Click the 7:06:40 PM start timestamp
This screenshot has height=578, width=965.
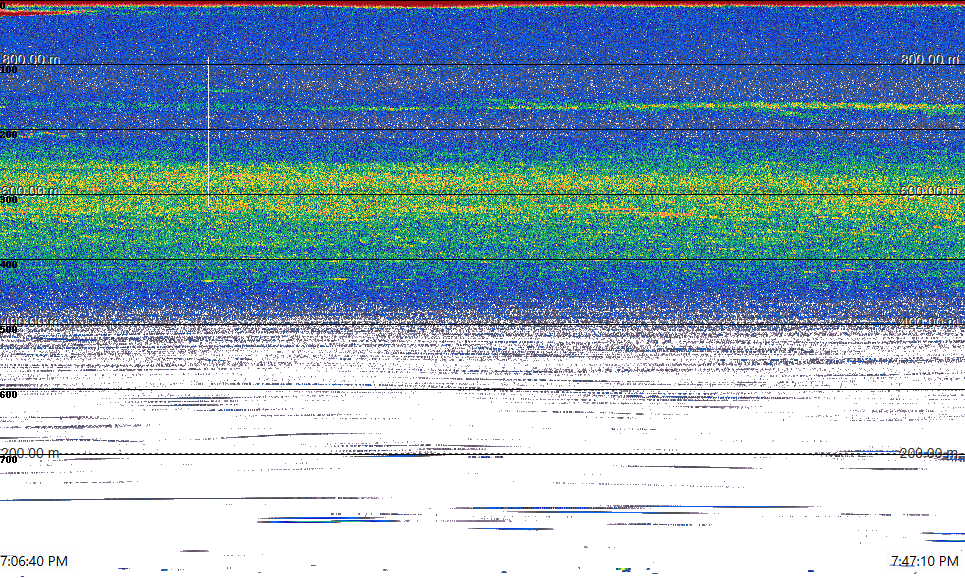pyautogui.click(x=34, y=561)
